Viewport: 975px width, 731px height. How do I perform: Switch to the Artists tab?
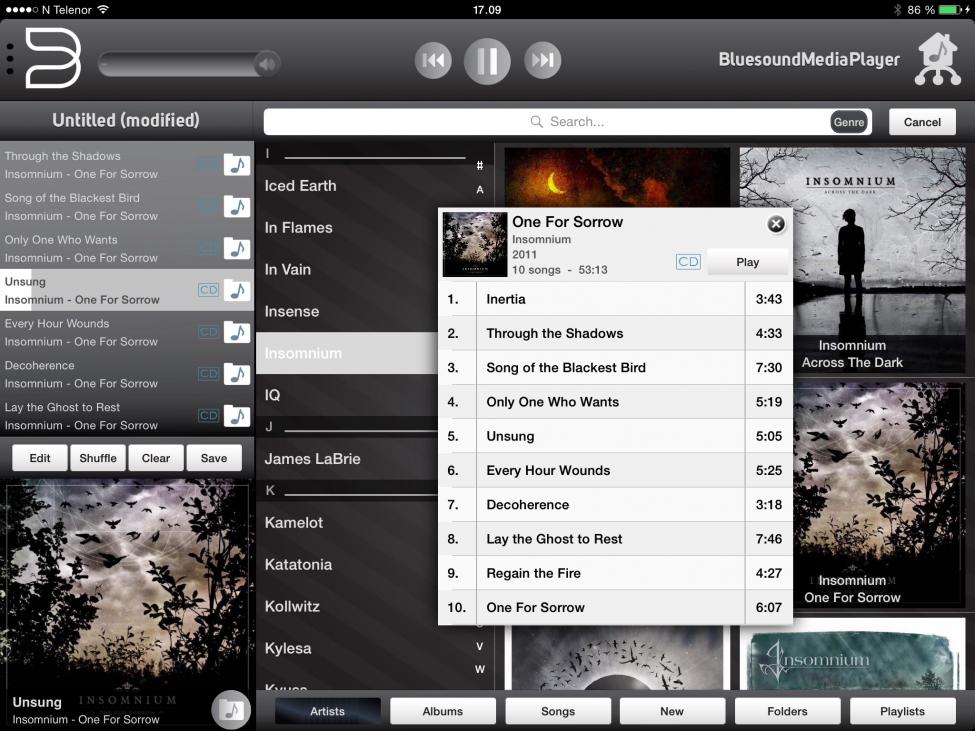tap(328, 711)
